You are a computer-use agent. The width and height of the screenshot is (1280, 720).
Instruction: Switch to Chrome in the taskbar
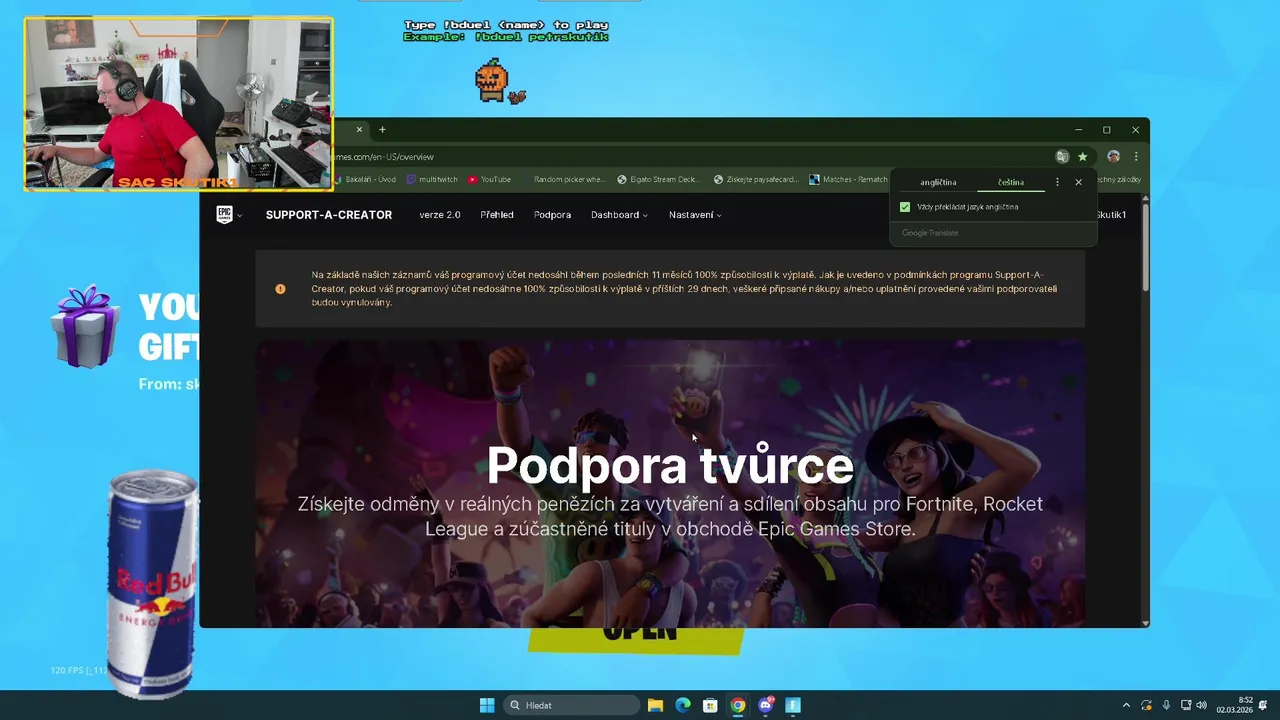point(737,705)
